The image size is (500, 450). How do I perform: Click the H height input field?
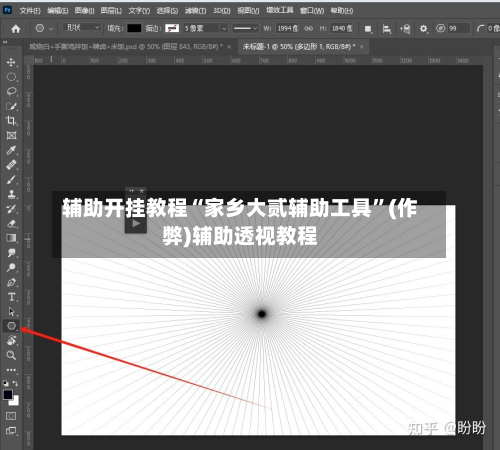tap(341, 29)
